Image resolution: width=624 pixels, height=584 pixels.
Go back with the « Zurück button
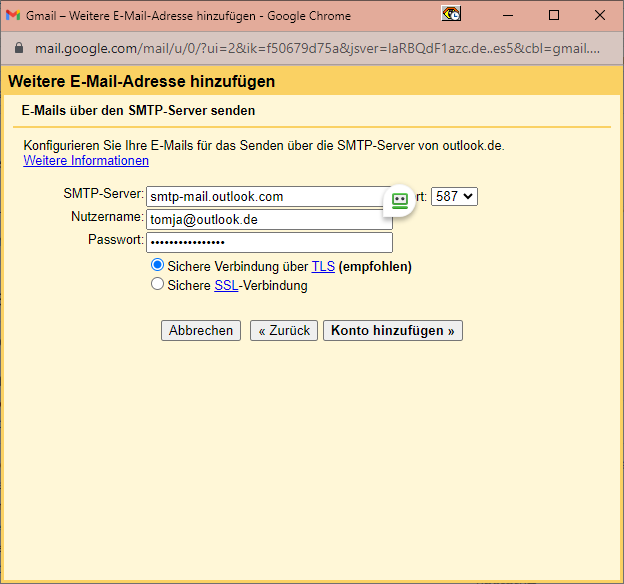coord(284,330)
